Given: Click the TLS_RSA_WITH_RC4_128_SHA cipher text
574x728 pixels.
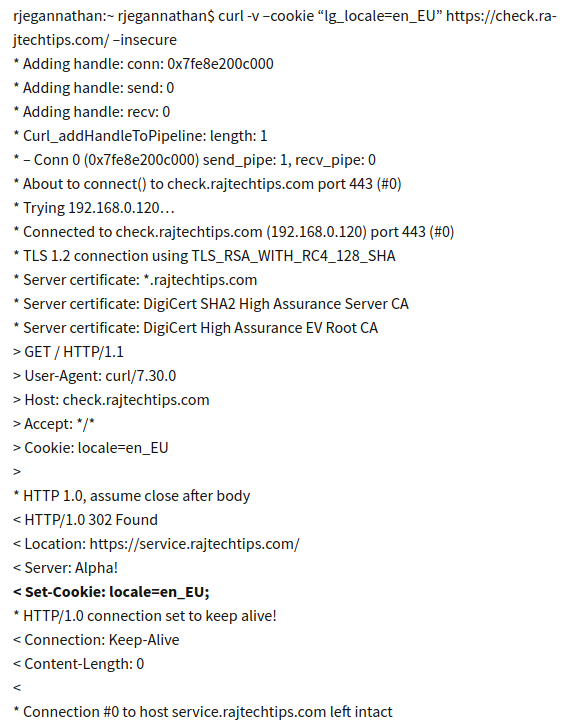Looking at the screenshot, I should pyautogui.click(x=294, y=256).
